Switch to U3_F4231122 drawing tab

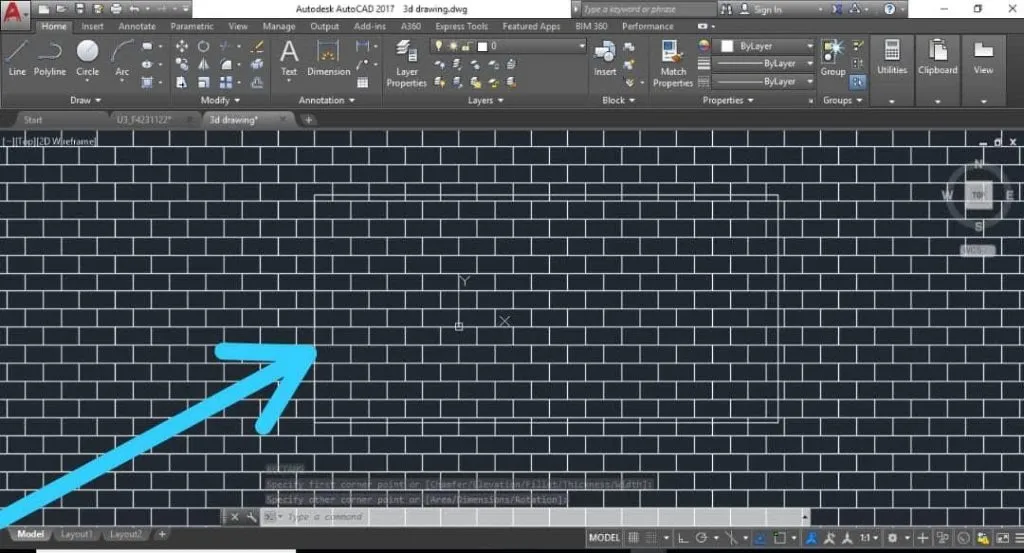click(x=144, y=119)
